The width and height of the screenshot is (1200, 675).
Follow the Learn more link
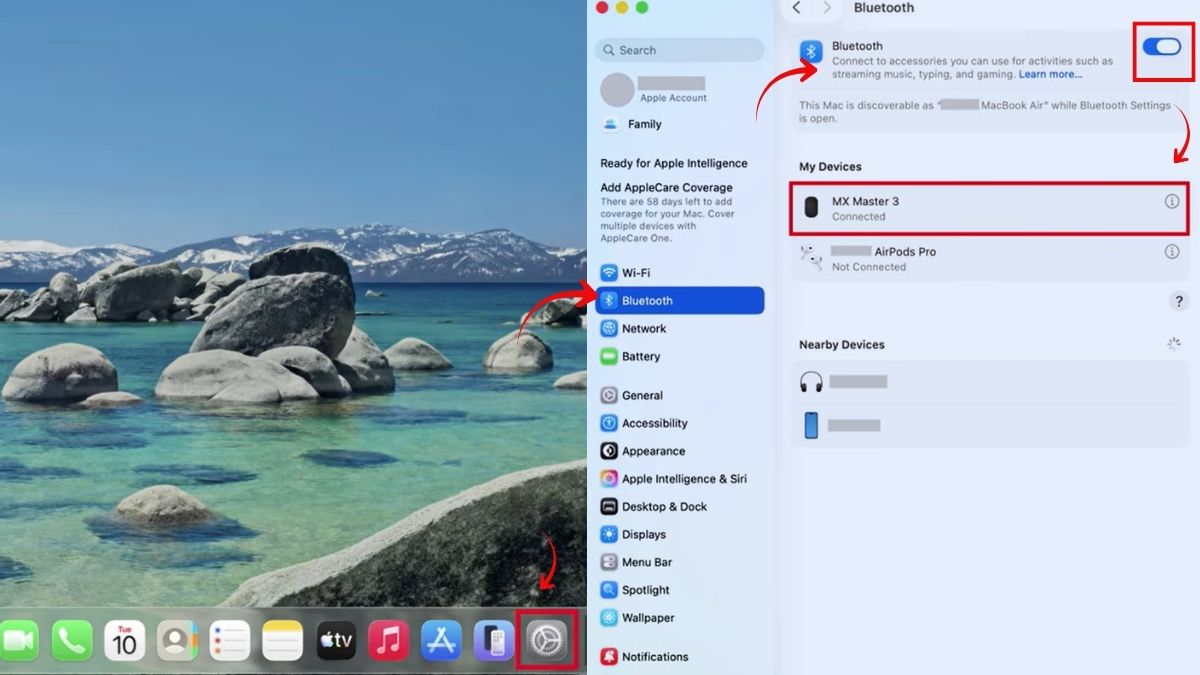pos(1050,74)
